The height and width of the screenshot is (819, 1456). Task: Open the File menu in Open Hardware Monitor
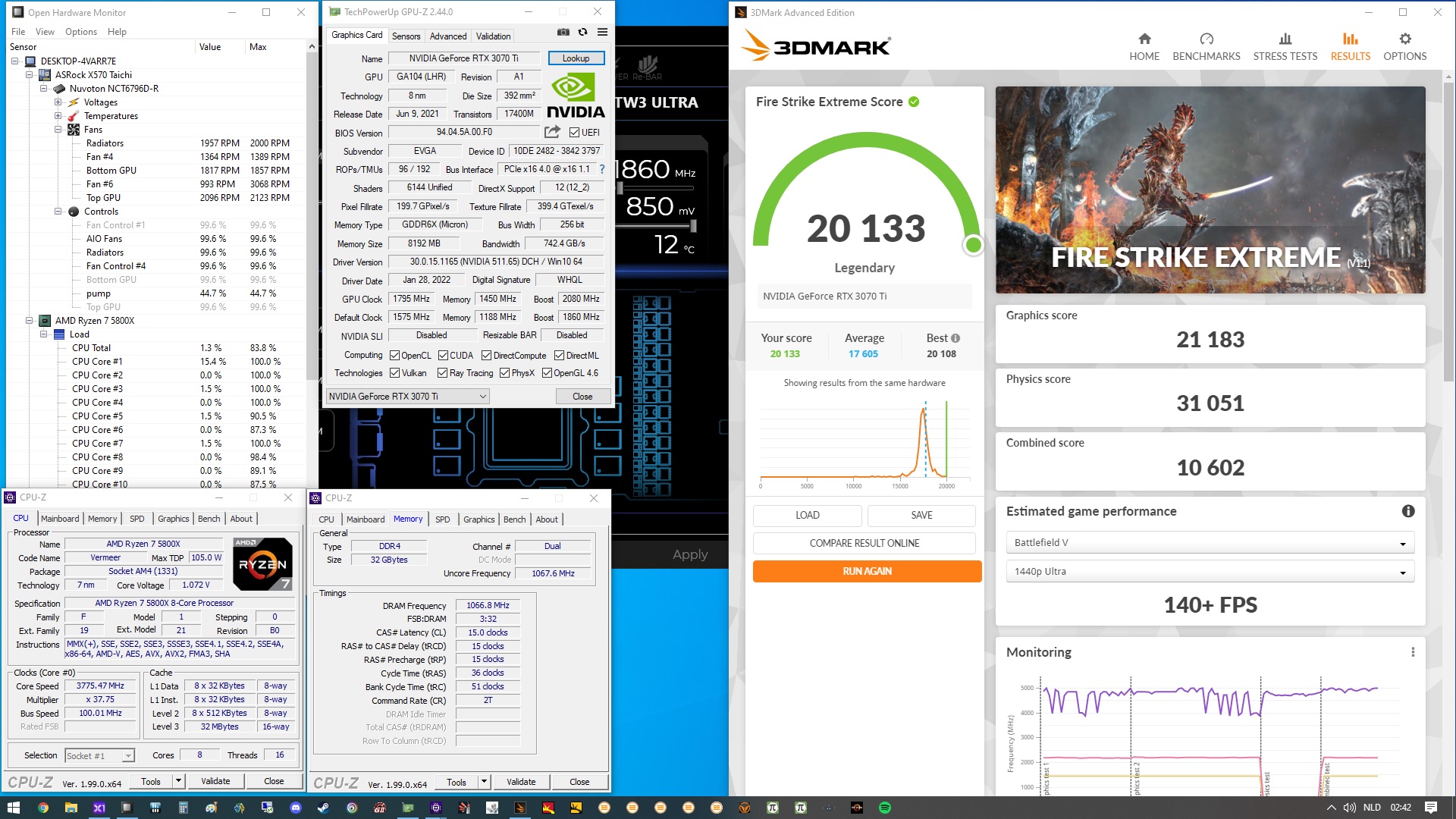click(x=18, y=32)
